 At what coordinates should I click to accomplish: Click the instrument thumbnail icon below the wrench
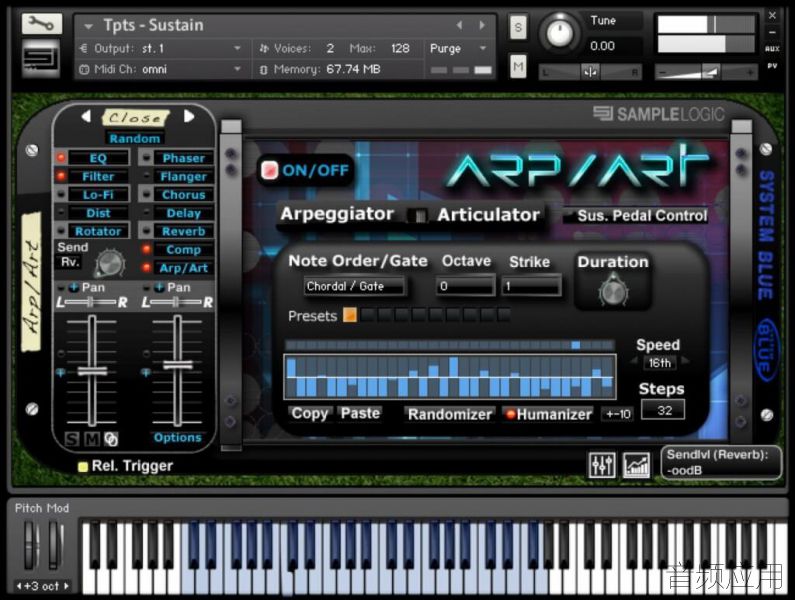click(41, 58)
